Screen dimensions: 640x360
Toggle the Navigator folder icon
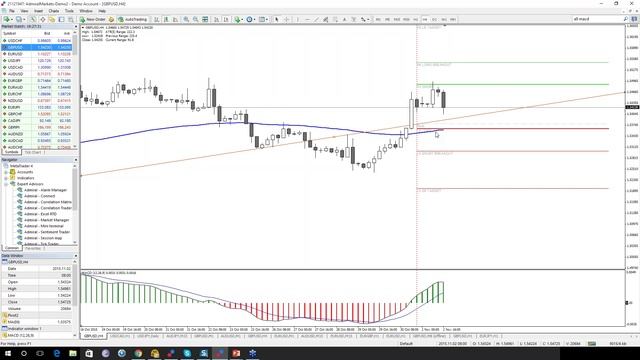[x=52, y=19]
